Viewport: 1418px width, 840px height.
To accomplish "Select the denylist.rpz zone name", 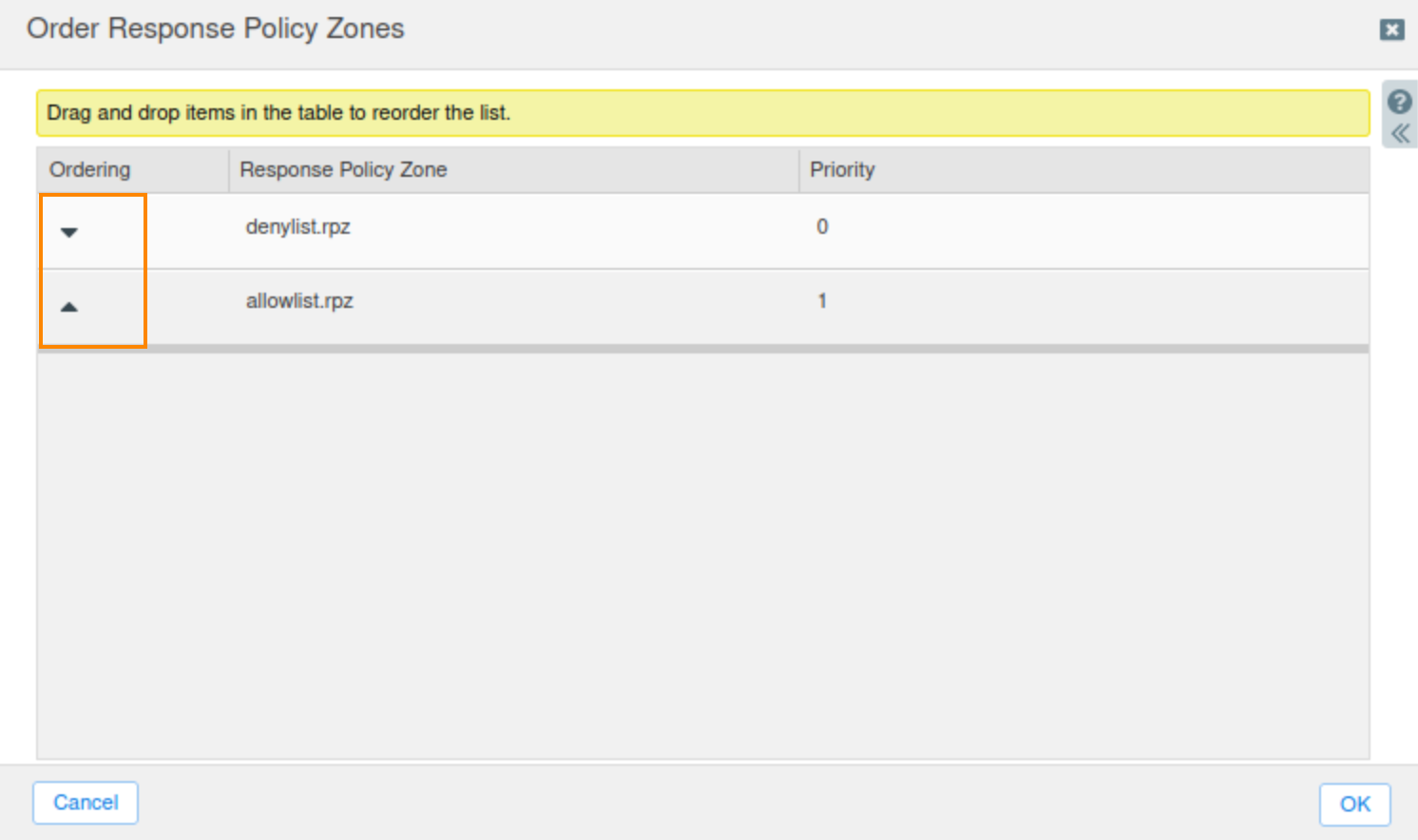I will pyautogui.click(x=297, y=227).
